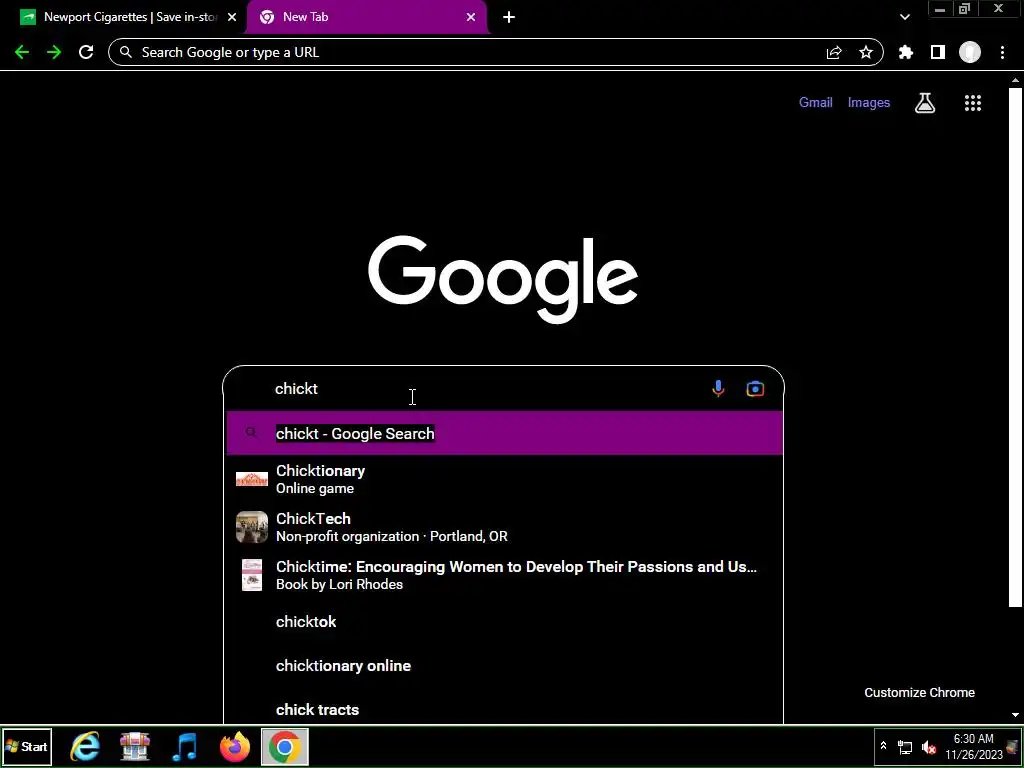
Task: Search by image with the camera icon
Action: click(x=755, y=389)
